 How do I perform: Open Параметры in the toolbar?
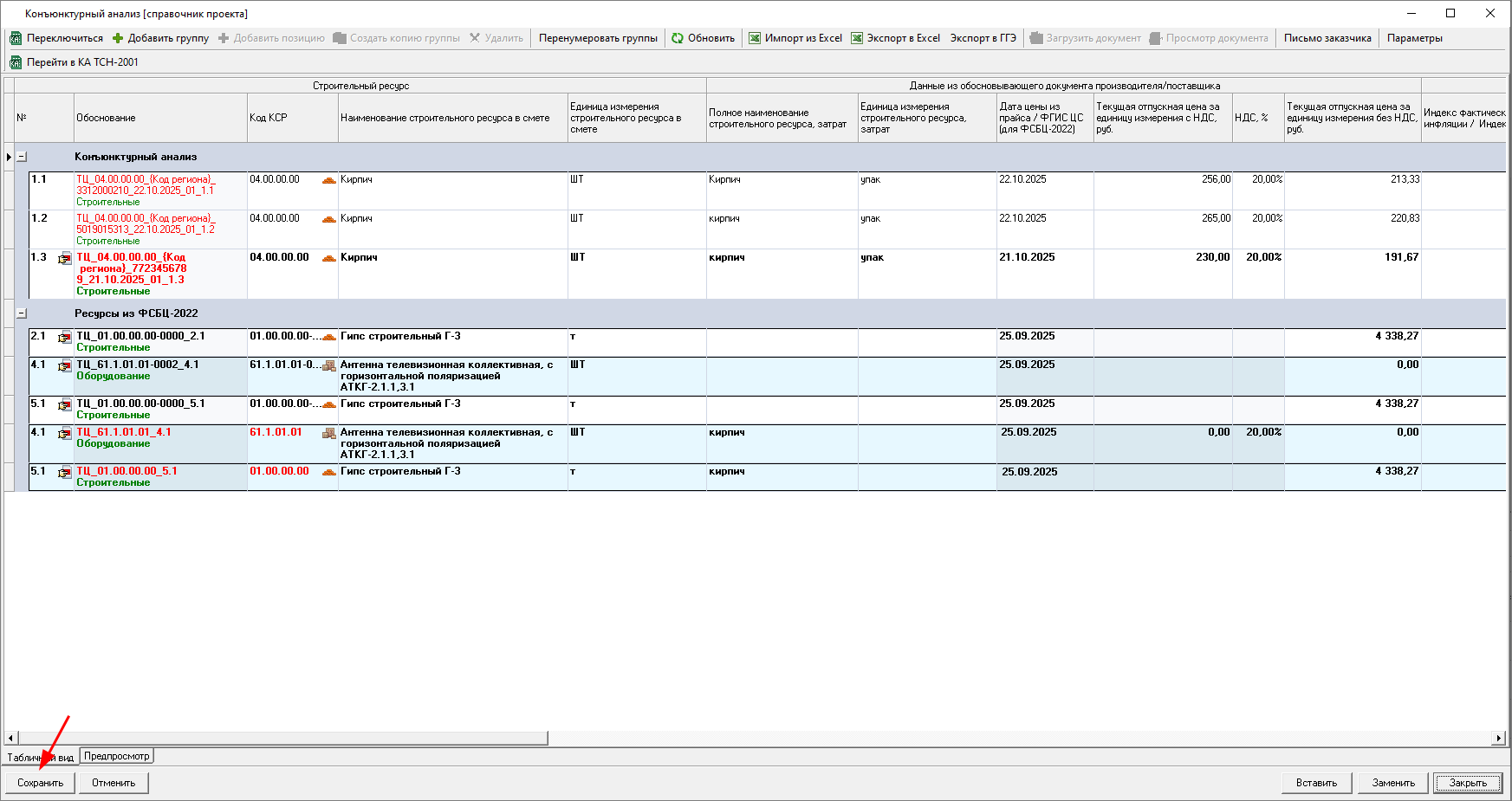[1414, 38]
